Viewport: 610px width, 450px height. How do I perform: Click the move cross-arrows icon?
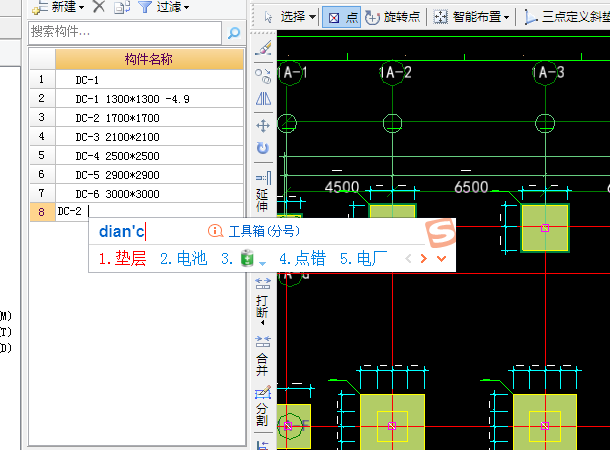coord(263,126)
